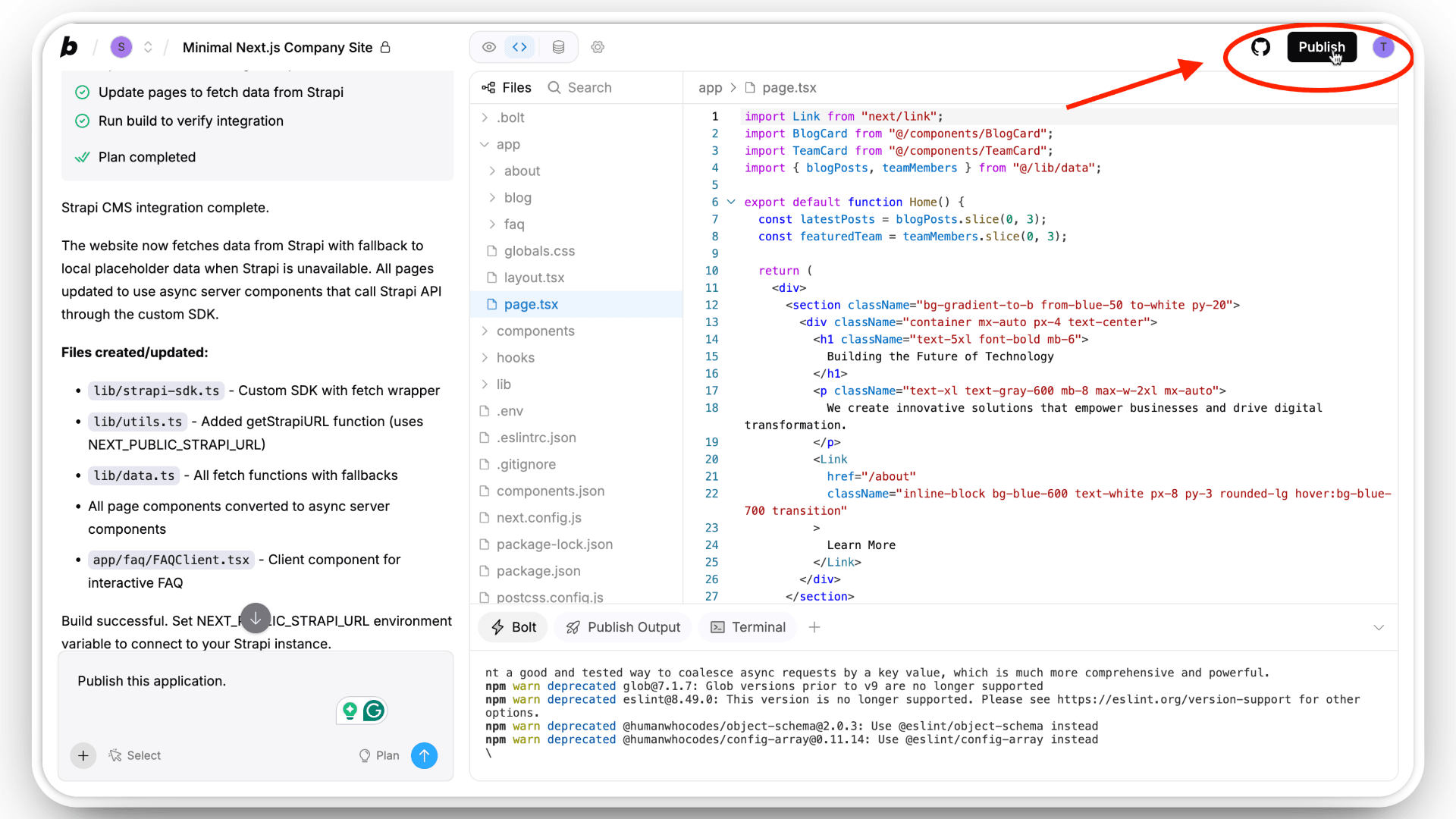Click the lightning icon on Bolt tab
The width and height of the screenshot is (1456, 819).
tap(497, 627)
